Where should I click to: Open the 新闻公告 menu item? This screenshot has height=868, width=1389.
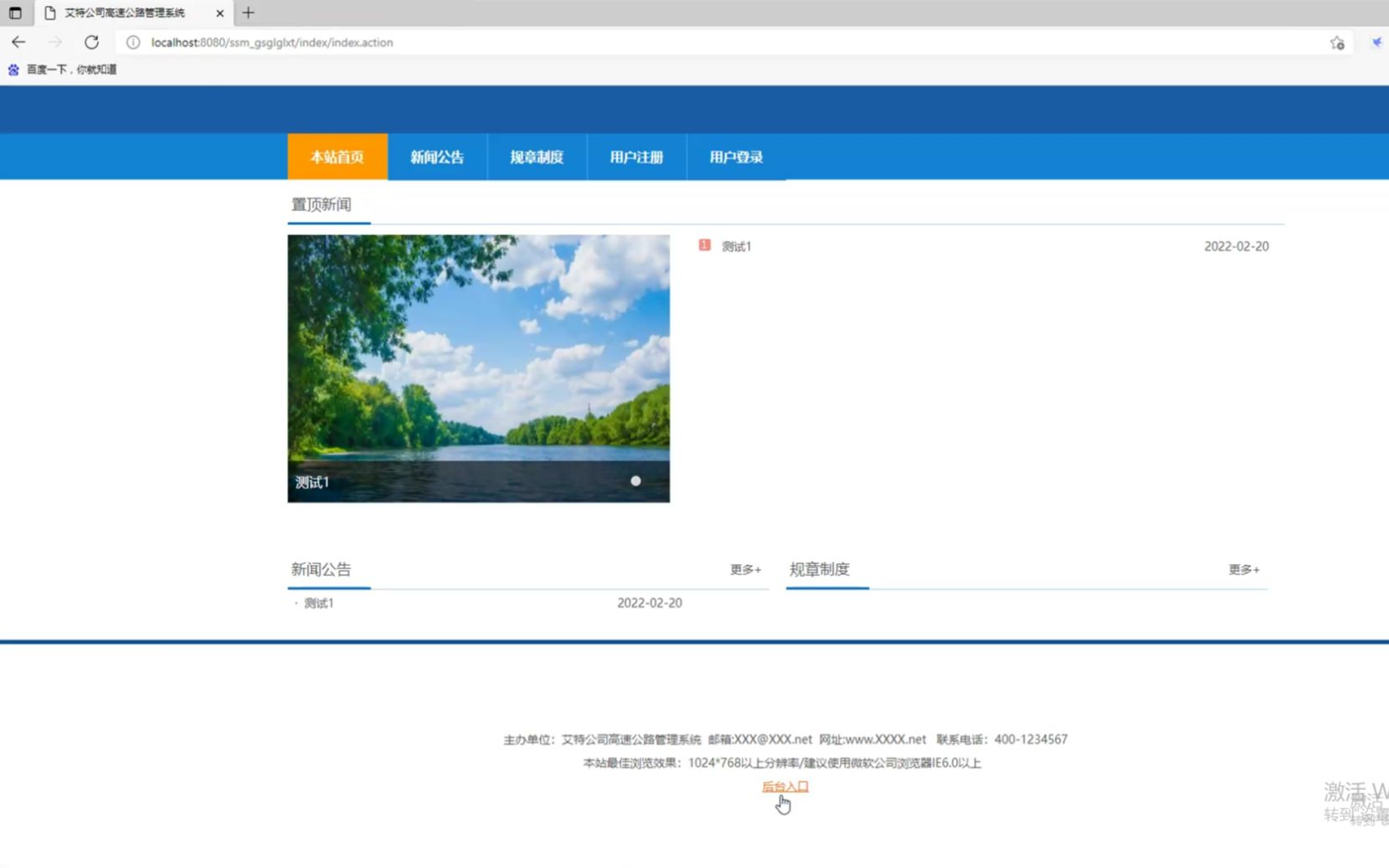point(436,157)
